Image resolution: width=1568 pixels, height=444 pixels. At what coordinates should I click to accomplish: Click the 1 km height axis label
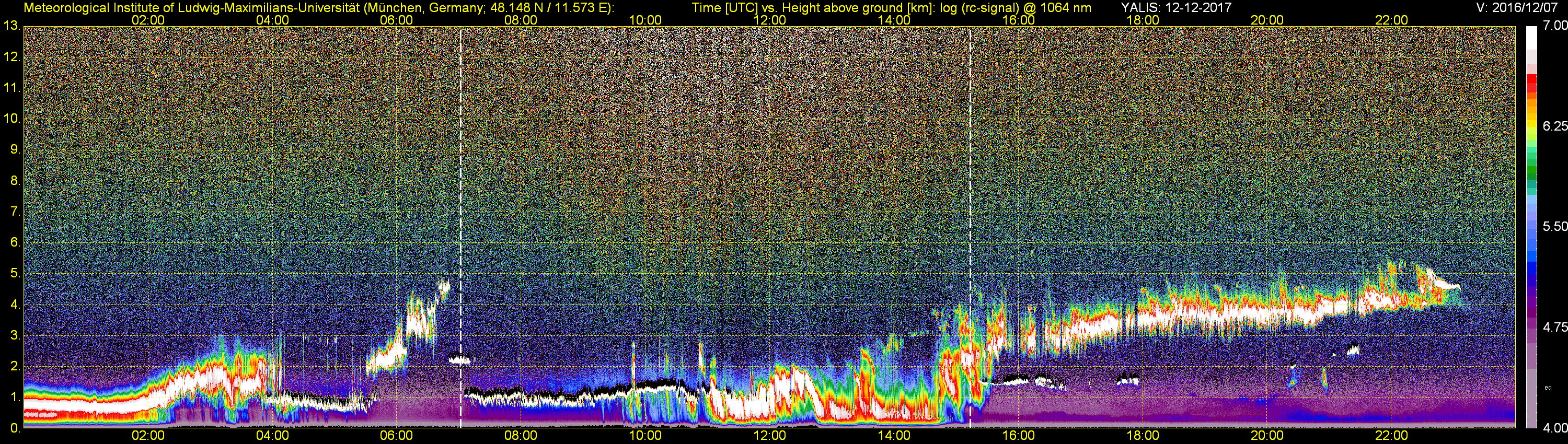[x=15, y=396]
